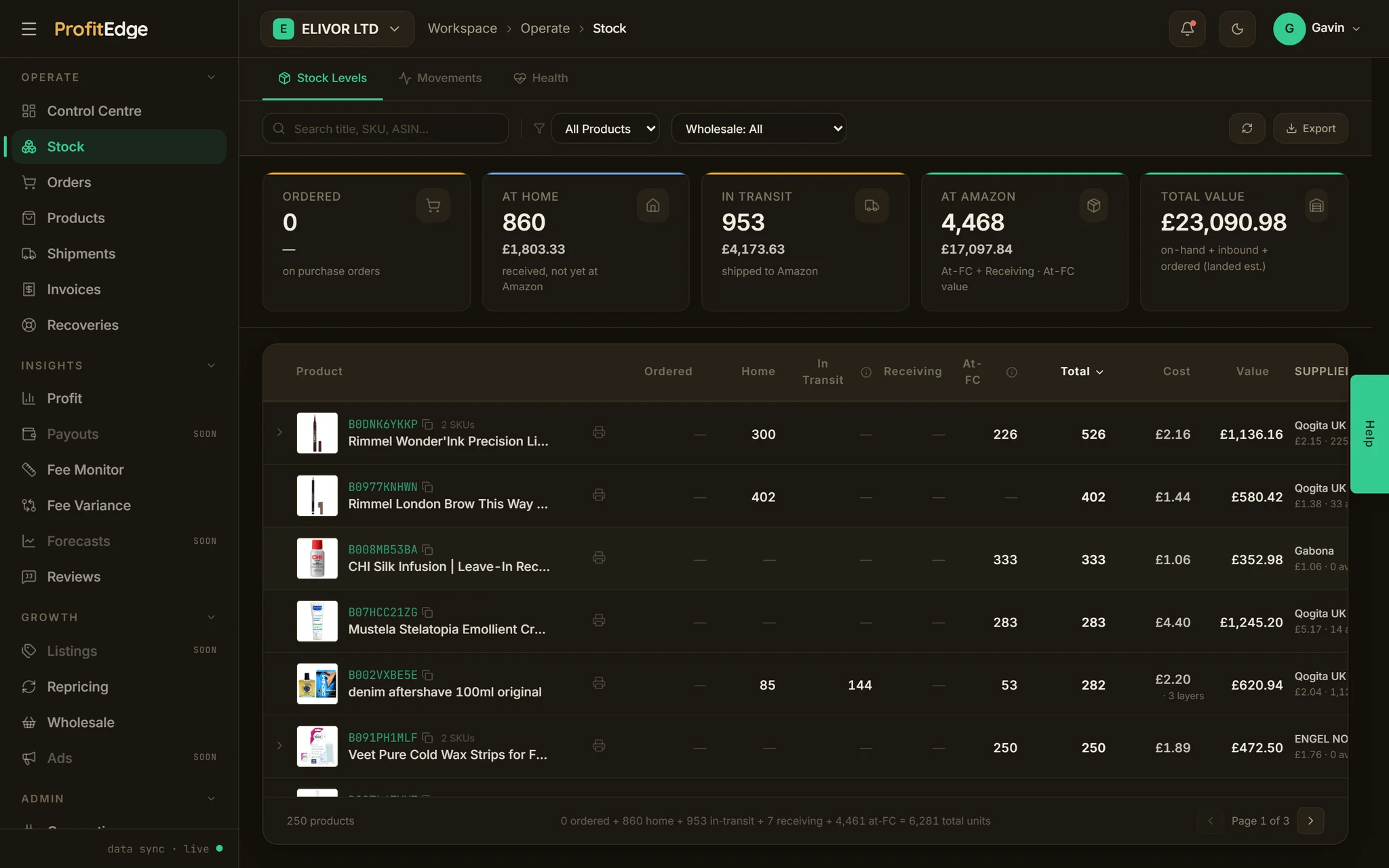The image size is (1389, 868).
Task: Click the At Amazon card box icon
Action: click(x=1093, y=205)
